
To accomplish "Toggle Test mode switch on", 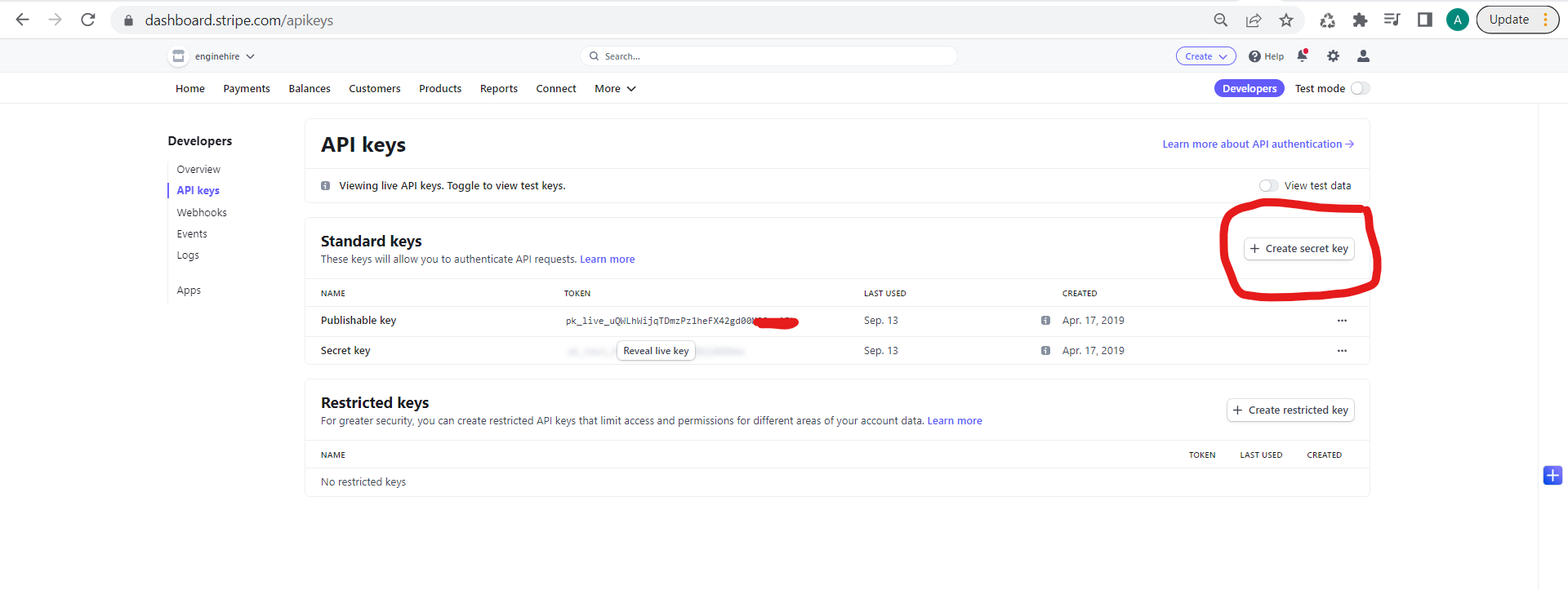I will pyautogui.click(x=1360, y=88).
